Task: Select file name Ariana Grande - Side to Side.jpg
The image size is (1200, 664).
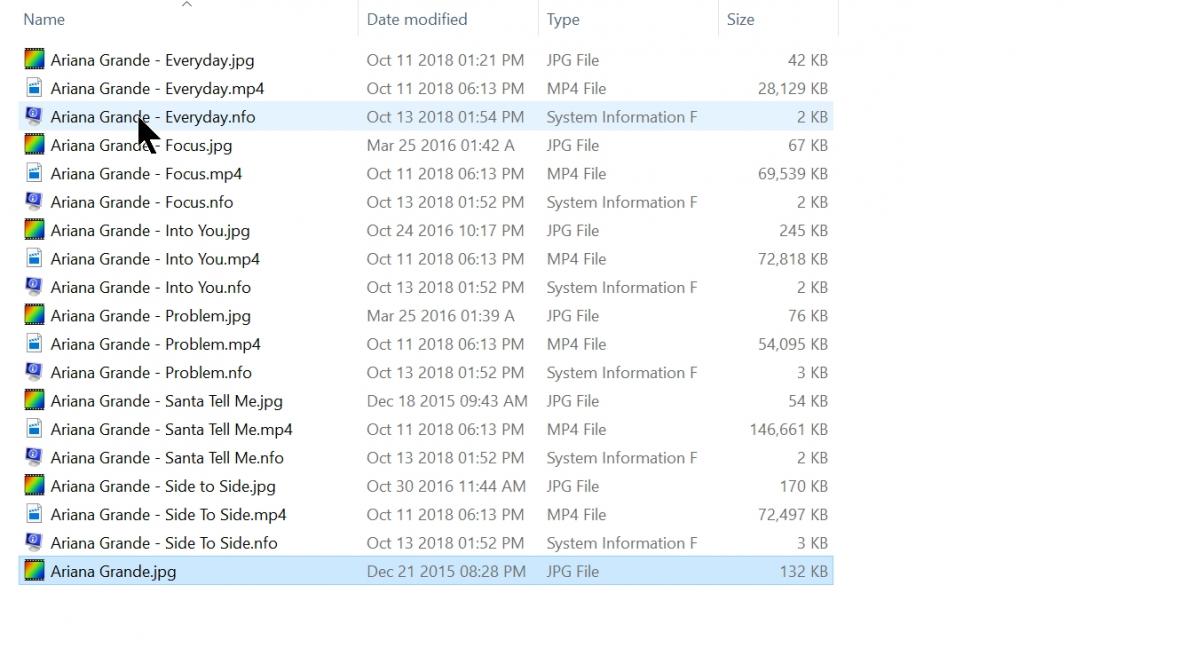Action: pos(163,486)
